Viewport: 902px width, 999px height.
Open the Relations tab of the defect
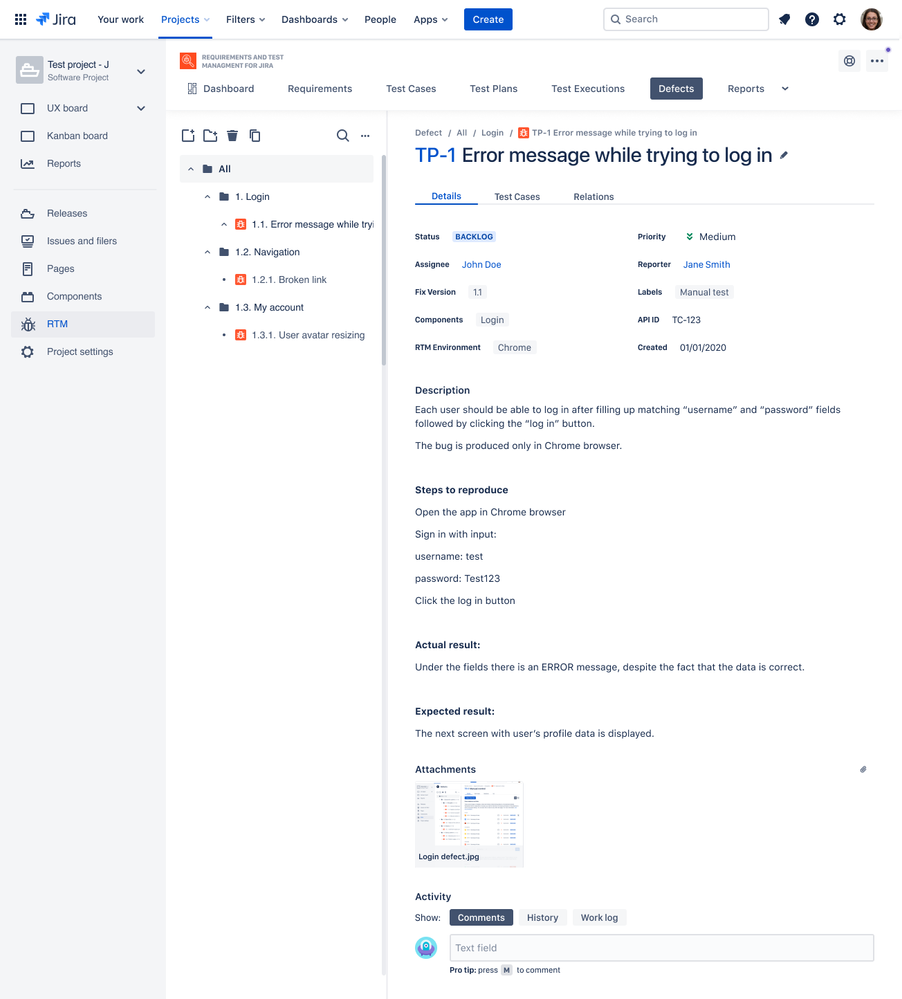click(593, 196)
